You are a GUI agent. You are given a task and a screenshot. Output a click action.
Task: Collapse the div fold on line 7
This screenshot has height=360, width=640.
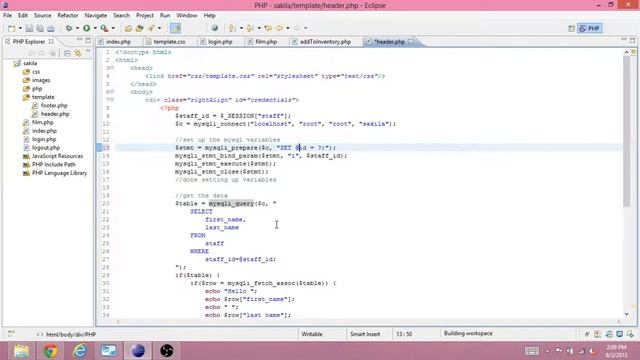(112, 100)
